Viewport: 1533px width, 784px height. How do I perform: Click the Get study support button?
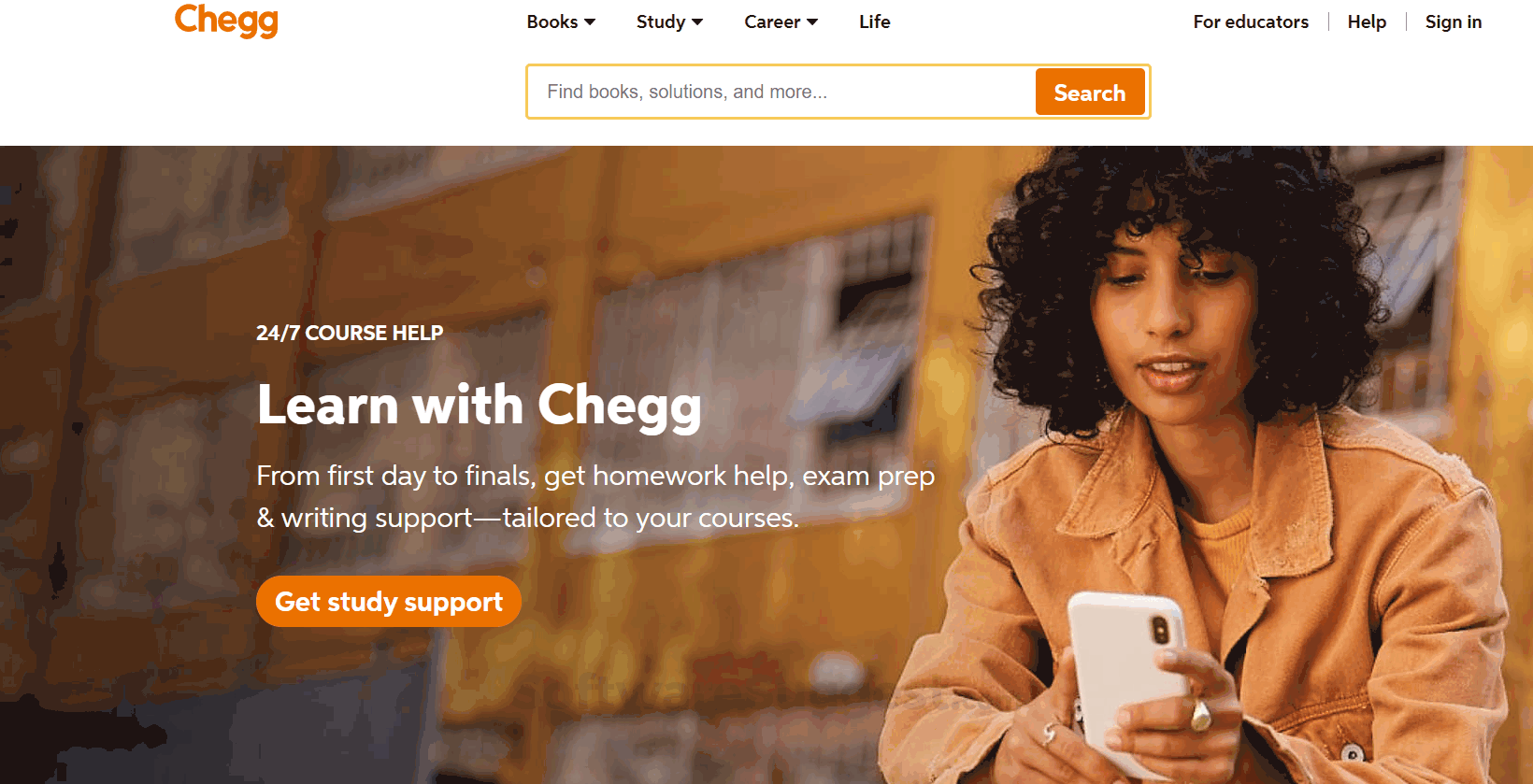click(389, 602)
